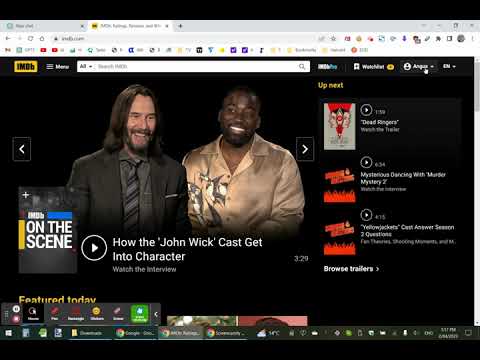The width and height of the screenshot is (480, 360).
Task: Select the recorder Rectangle tool
Action: 76,314
